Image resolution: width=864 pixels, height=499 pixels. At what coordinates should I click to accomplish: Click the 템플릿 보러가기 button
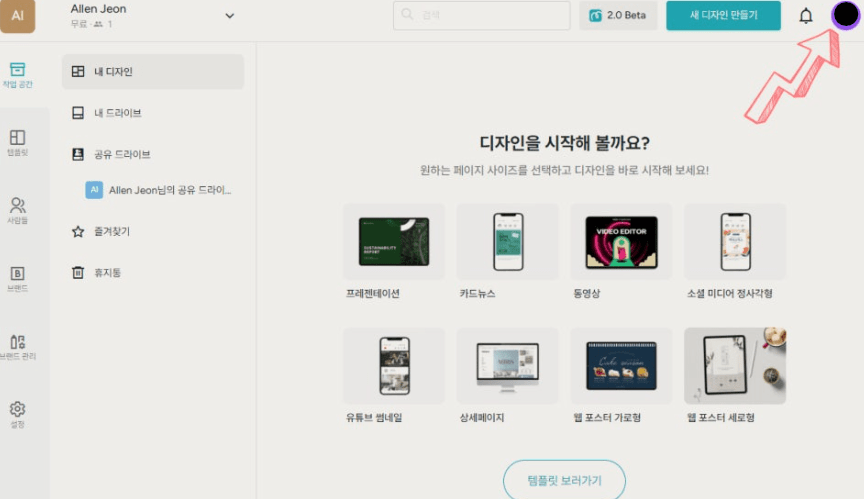point(564,480)
